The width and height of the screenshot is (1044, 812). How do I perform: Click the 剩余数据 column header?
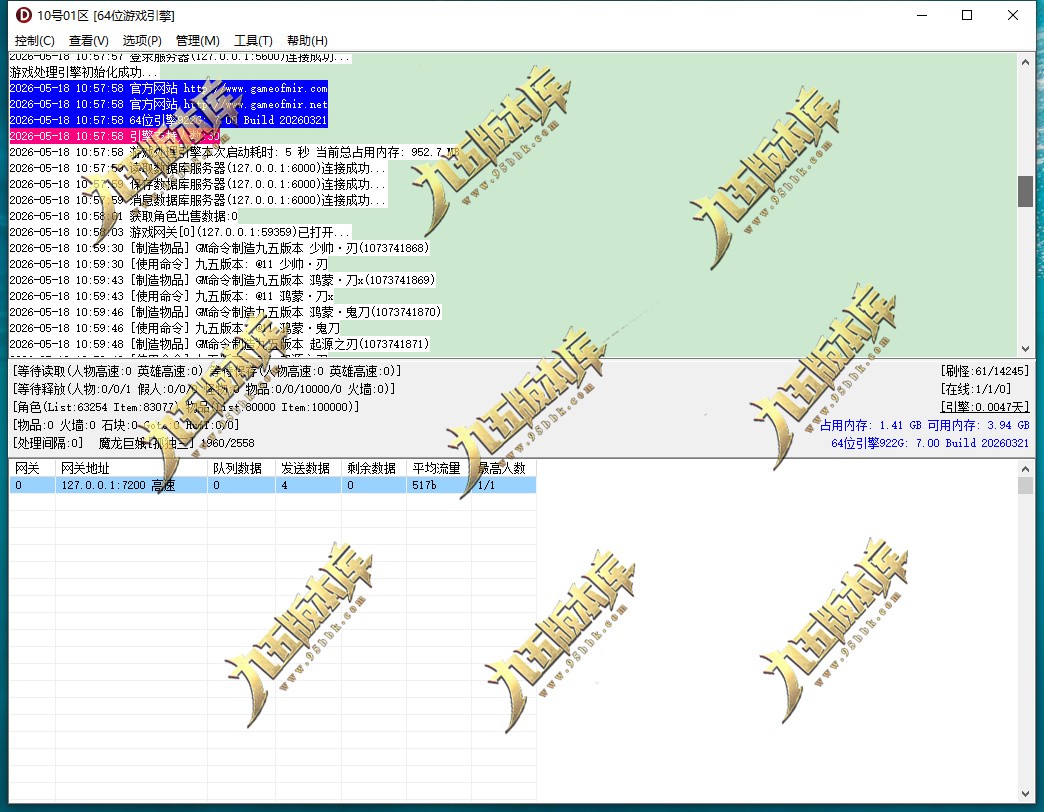coord(374,469)
